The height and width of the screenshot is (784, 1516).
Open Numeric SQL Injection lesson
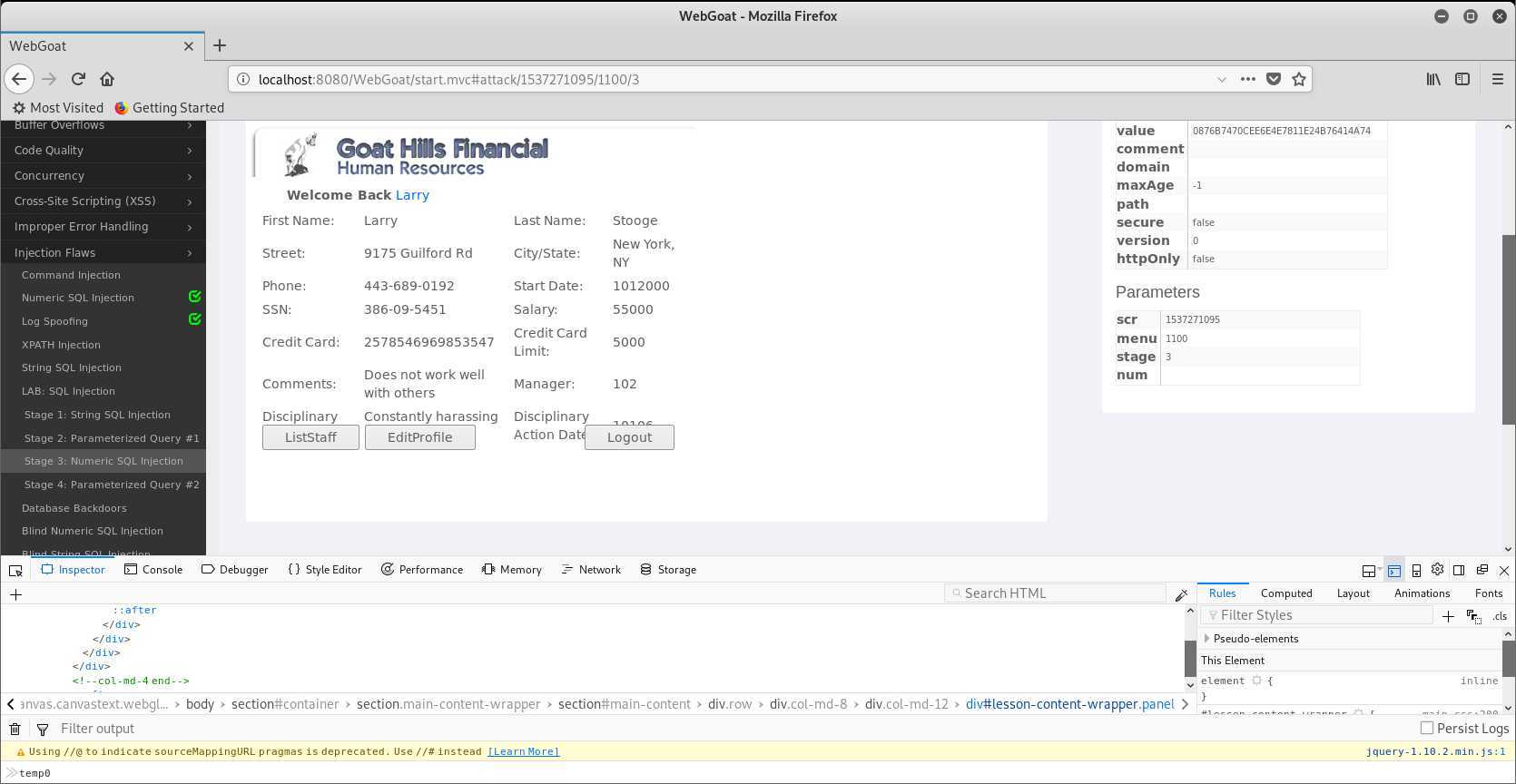click(78, 298)
